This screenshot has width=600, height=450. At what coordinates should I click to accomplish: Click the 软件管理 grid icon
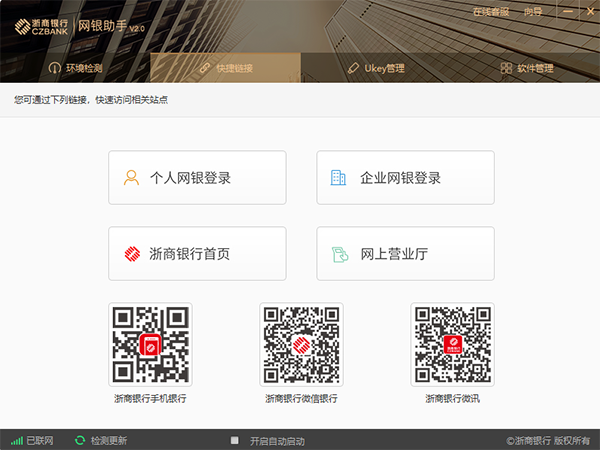click(506, 68)
